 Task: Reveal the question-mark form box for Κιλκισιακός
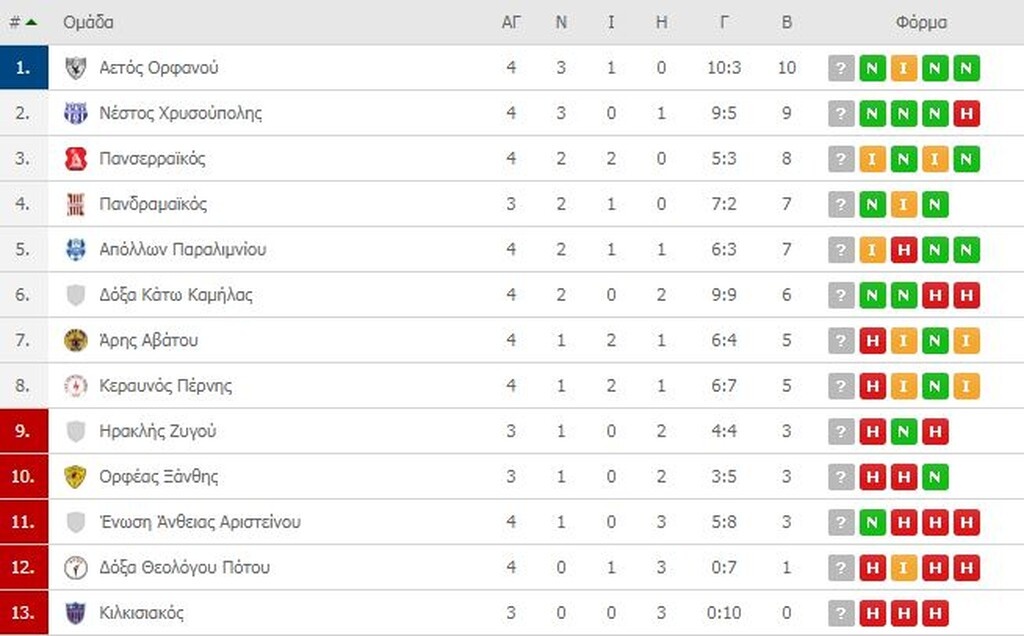(841, 612)
